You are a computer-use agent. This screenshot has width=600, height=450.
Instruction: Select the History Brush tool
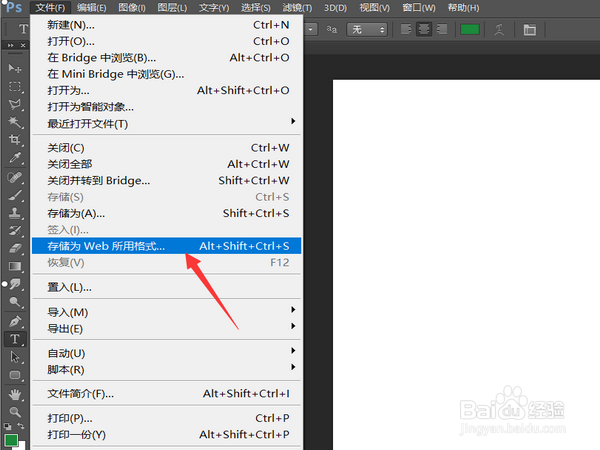[15, 231]
